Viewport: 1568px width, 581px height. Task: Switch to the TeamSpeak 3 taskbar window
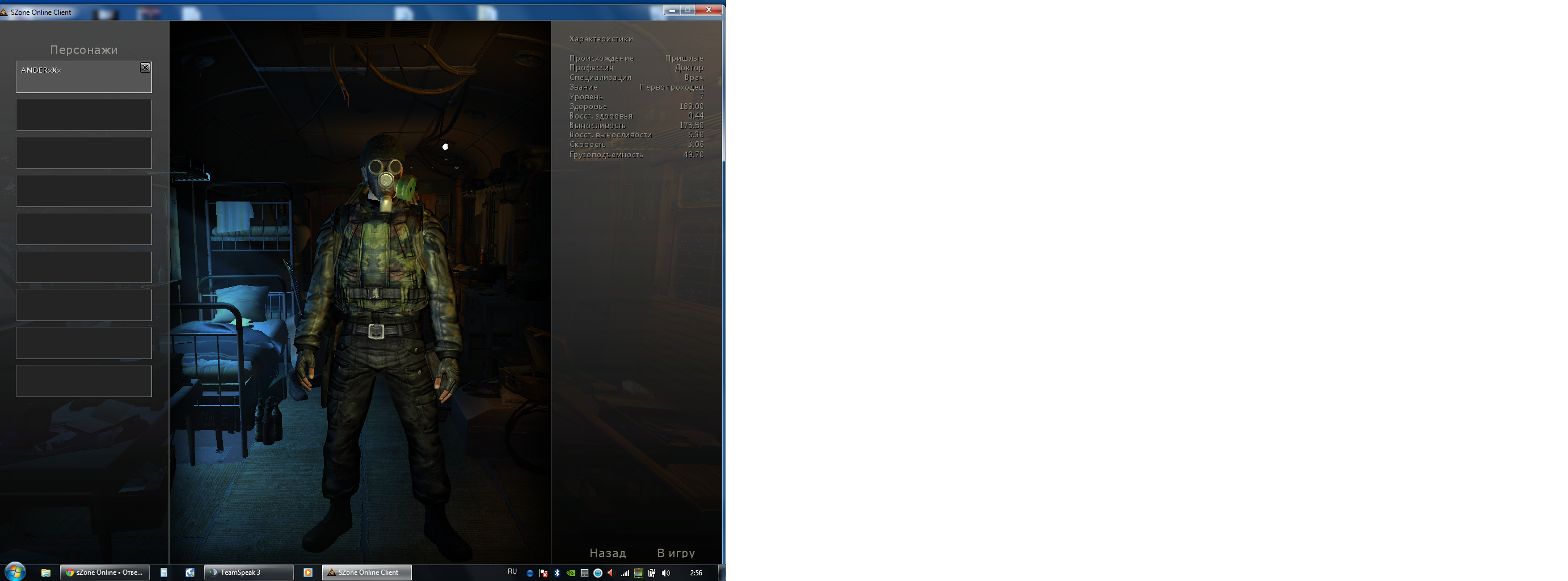coord(248,572)
